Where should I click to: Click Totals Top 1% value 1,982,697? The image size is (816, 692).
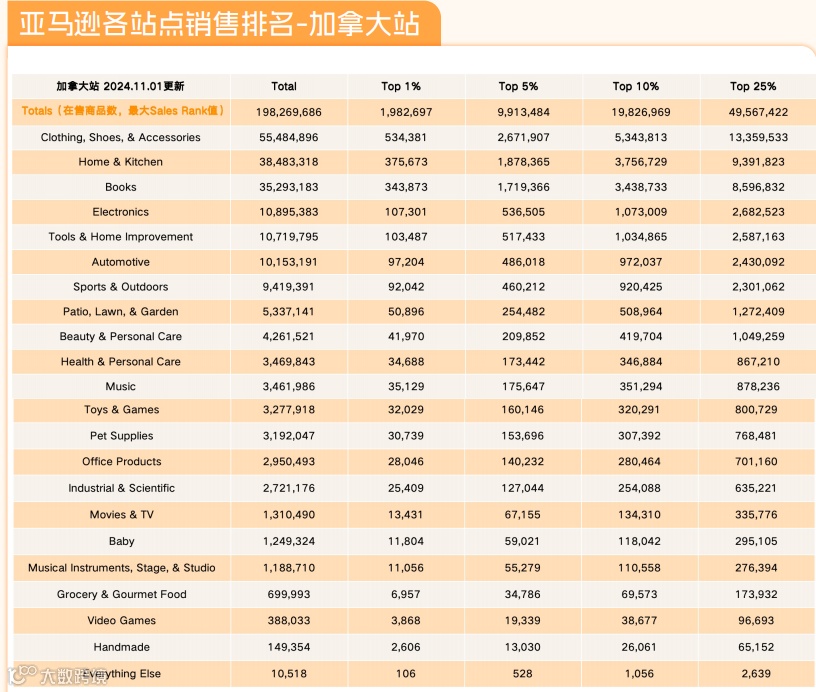[406, 112]
